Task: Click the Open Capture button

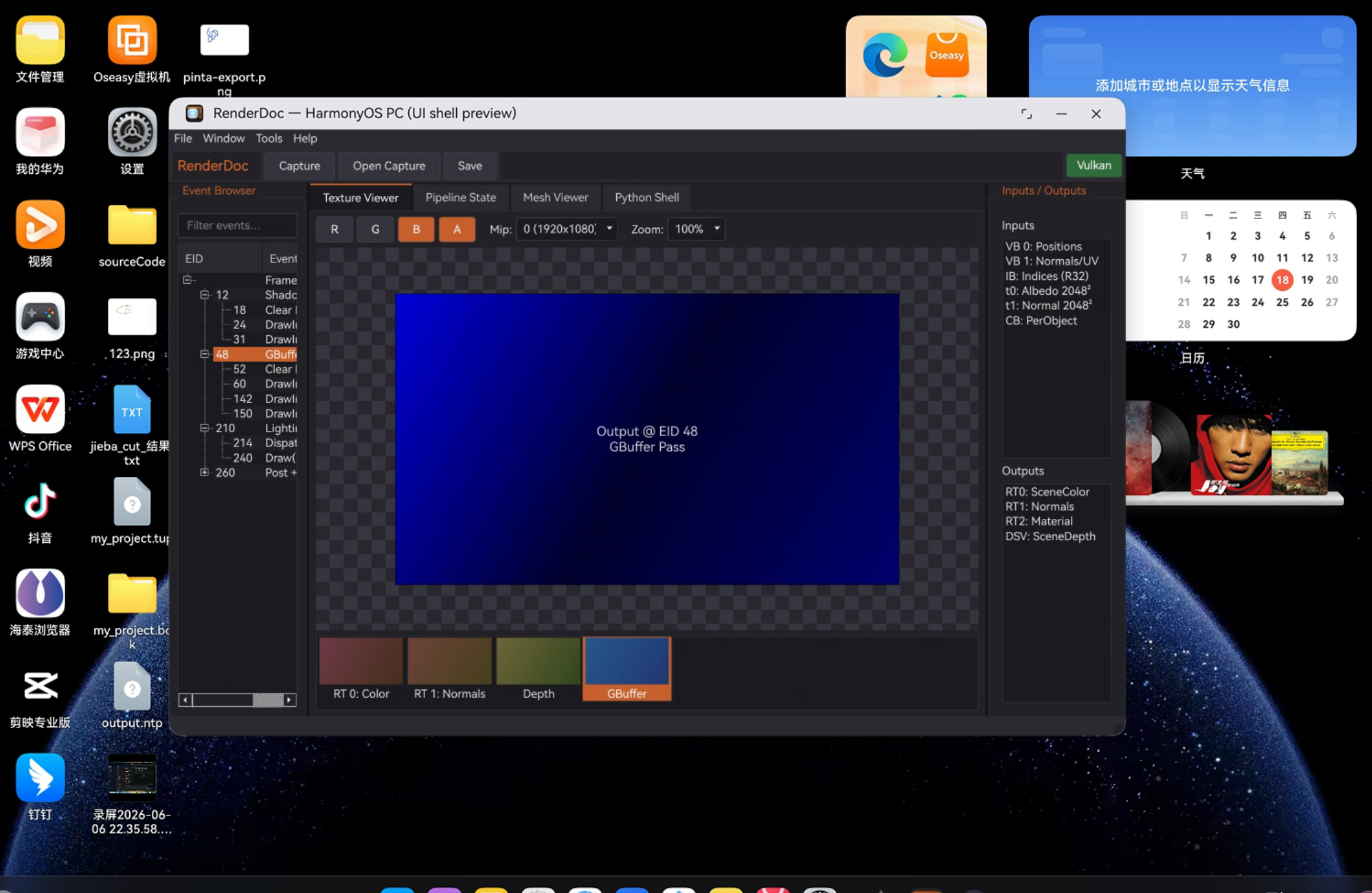Action: [x=389, y=166]
